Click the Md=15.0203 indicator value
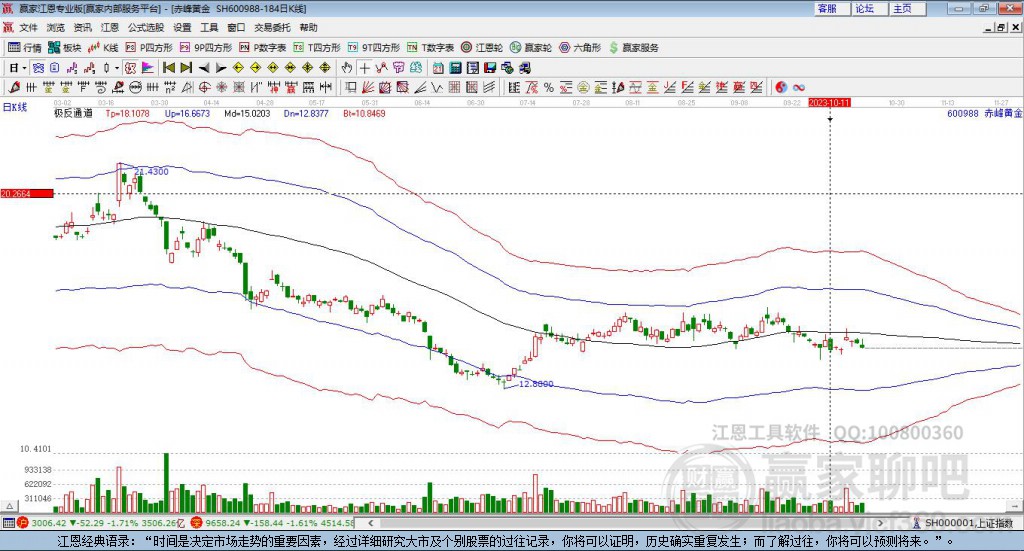 click(x=247, y=114)
